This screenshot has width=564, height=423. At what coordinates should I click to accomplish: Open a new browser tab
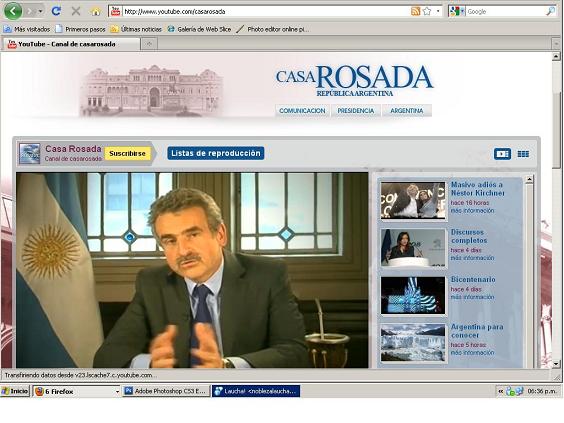coord(149,44)
